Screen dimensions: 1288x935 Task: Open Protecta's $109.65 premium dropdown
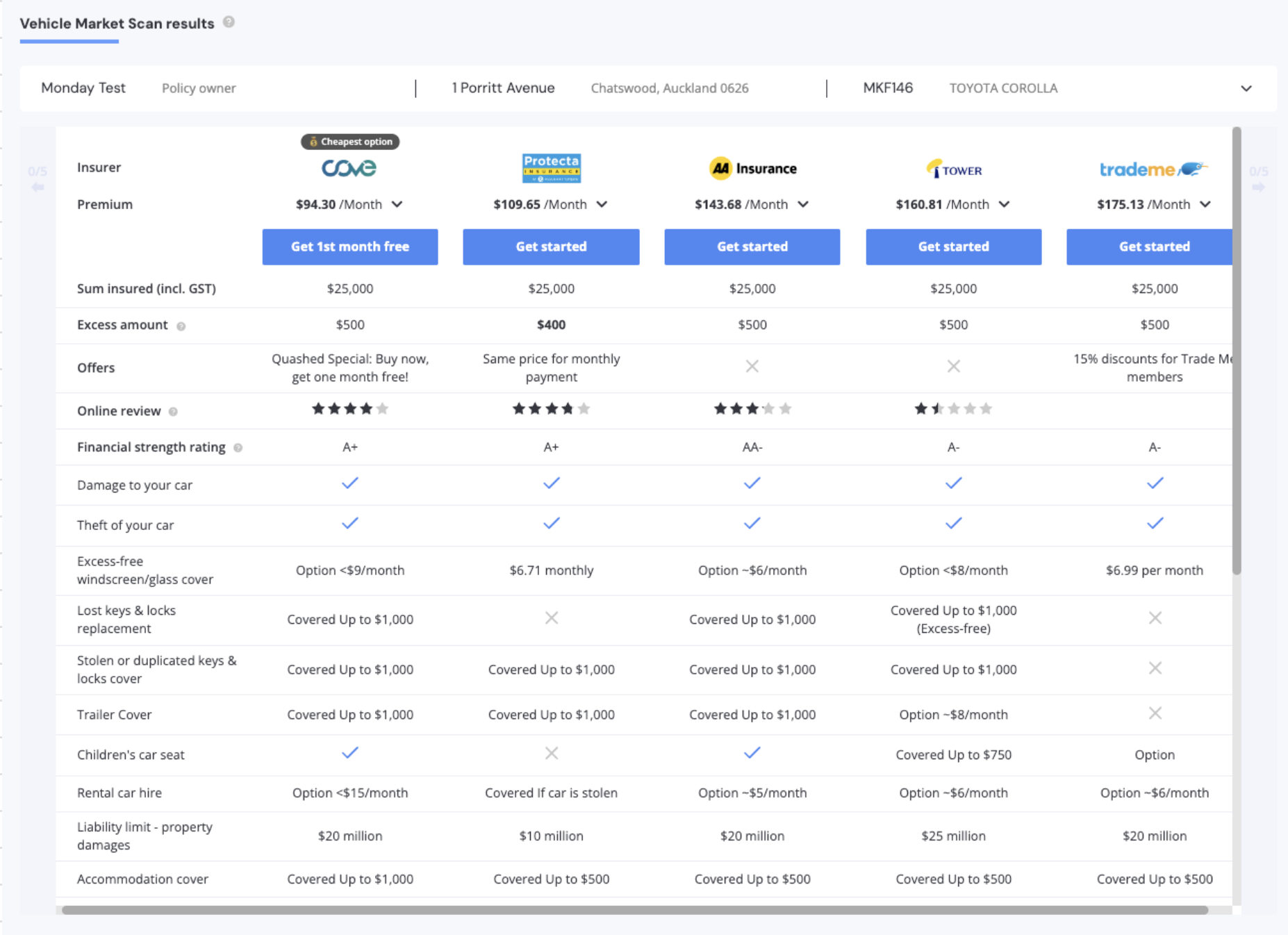[602, 204]
